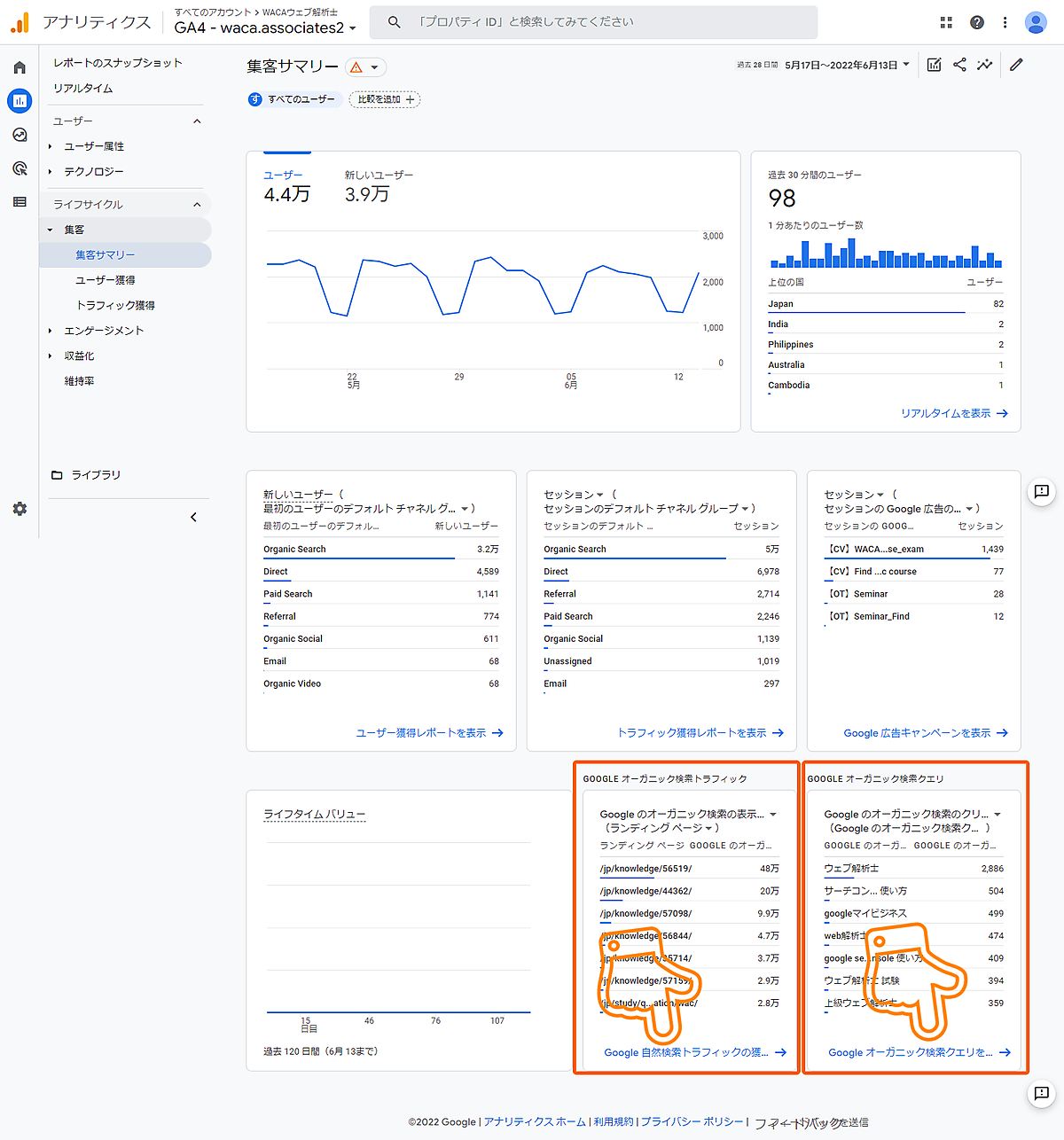Viewport: 1064px width, 1140px height.
Task: Collapse the ユーザー section in sidebar
Action: (197, 121)
